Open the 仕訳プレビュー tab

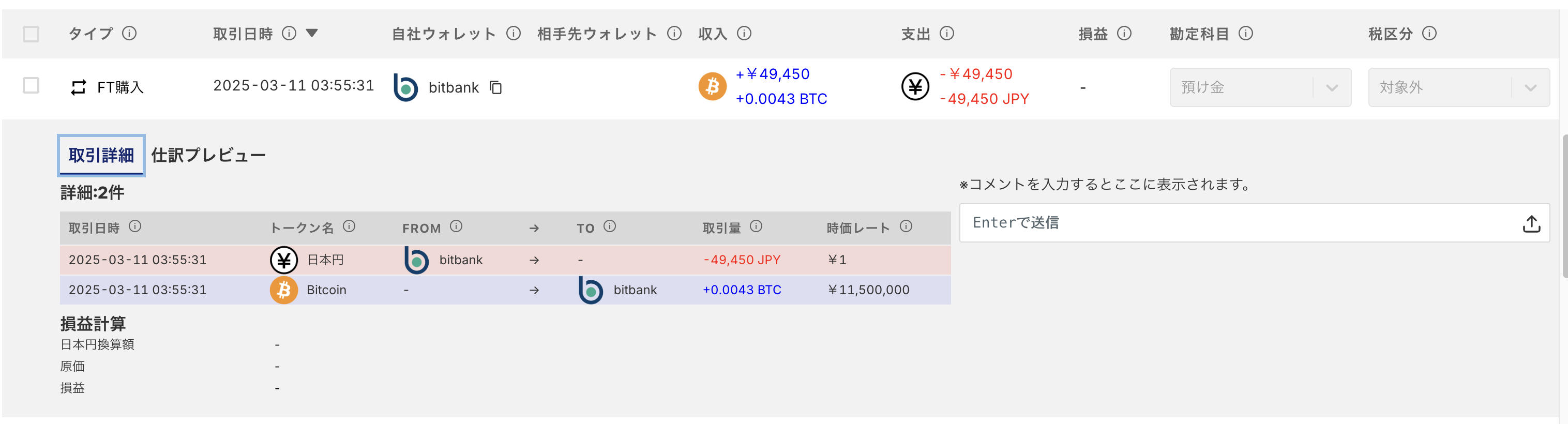coord(208,156)
